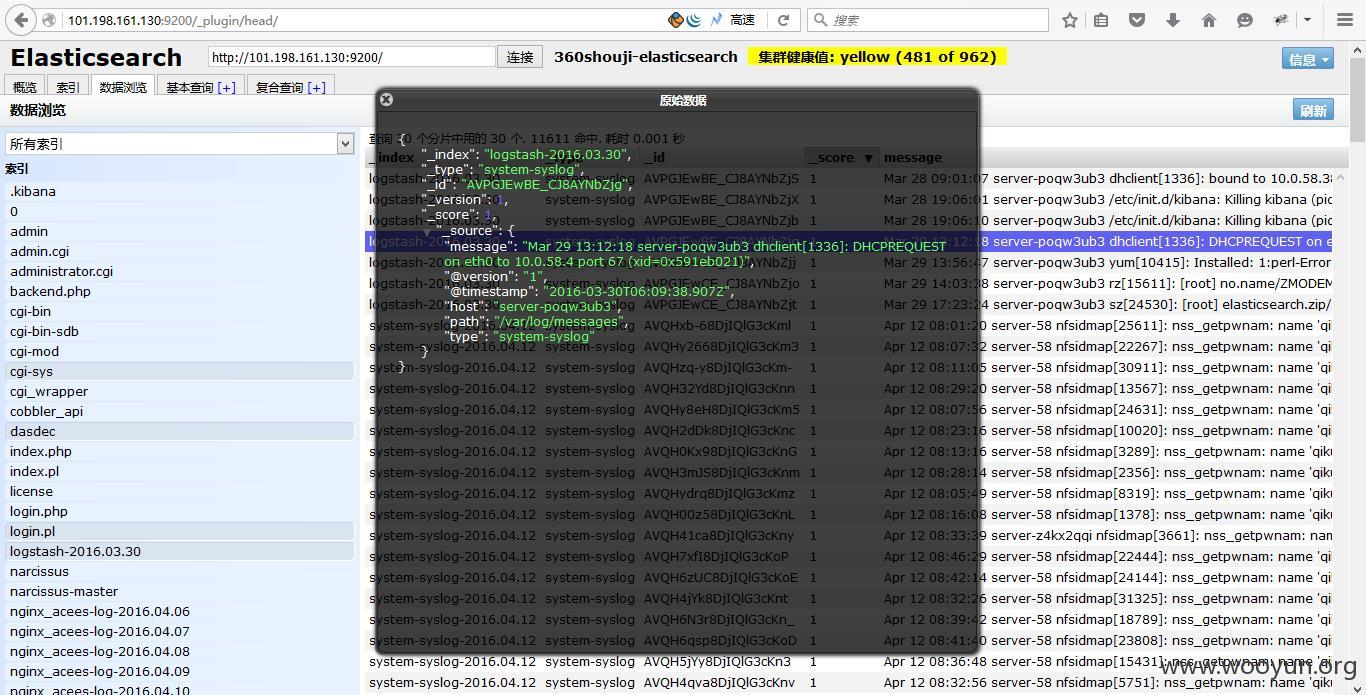Viewport: 1366px width, 695px height.
Task: Open downloads with the down arrow icon
Action: coord(1173,20)
